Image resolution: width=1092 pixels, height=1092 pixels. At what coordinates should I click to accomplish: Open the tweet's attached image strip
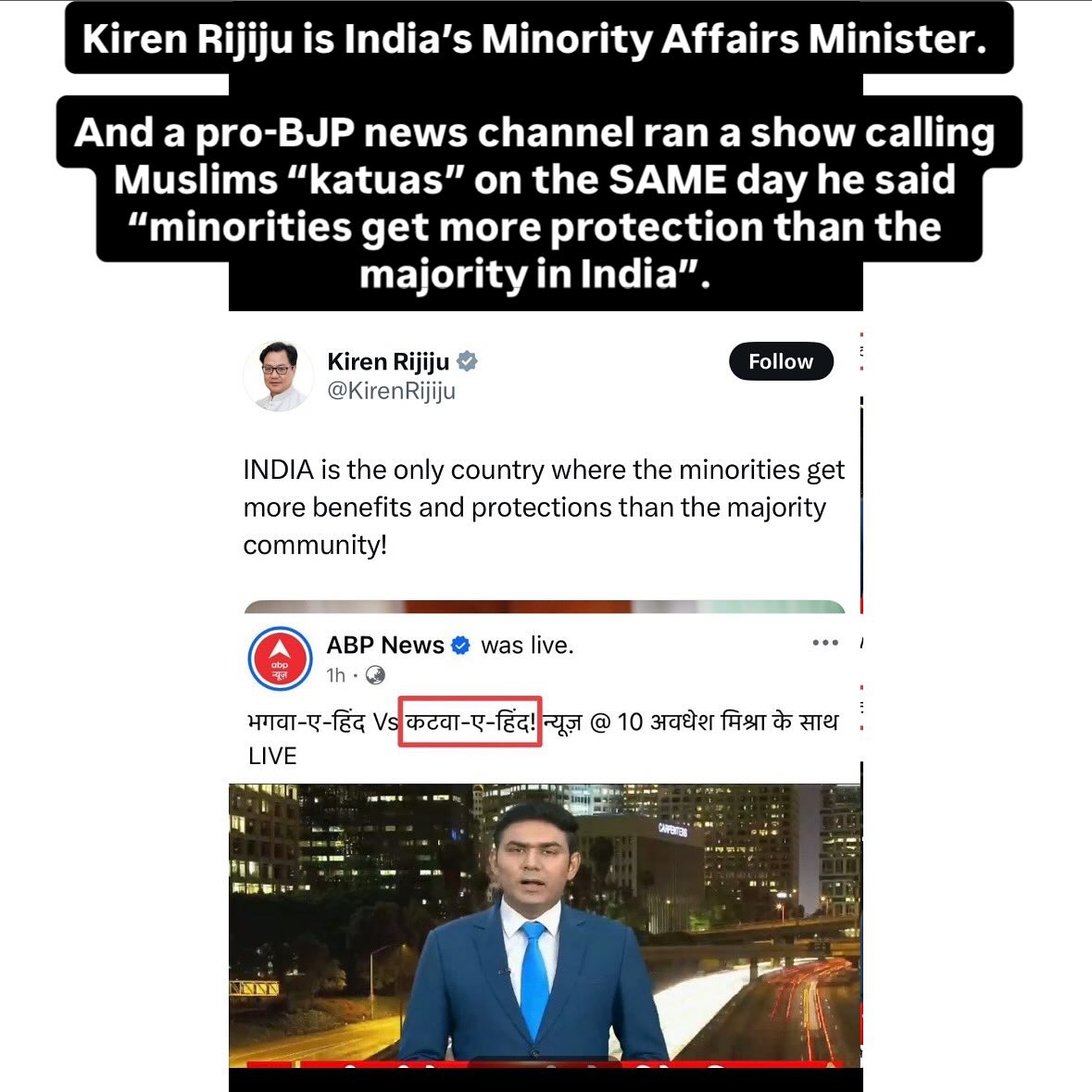(545, 607)
